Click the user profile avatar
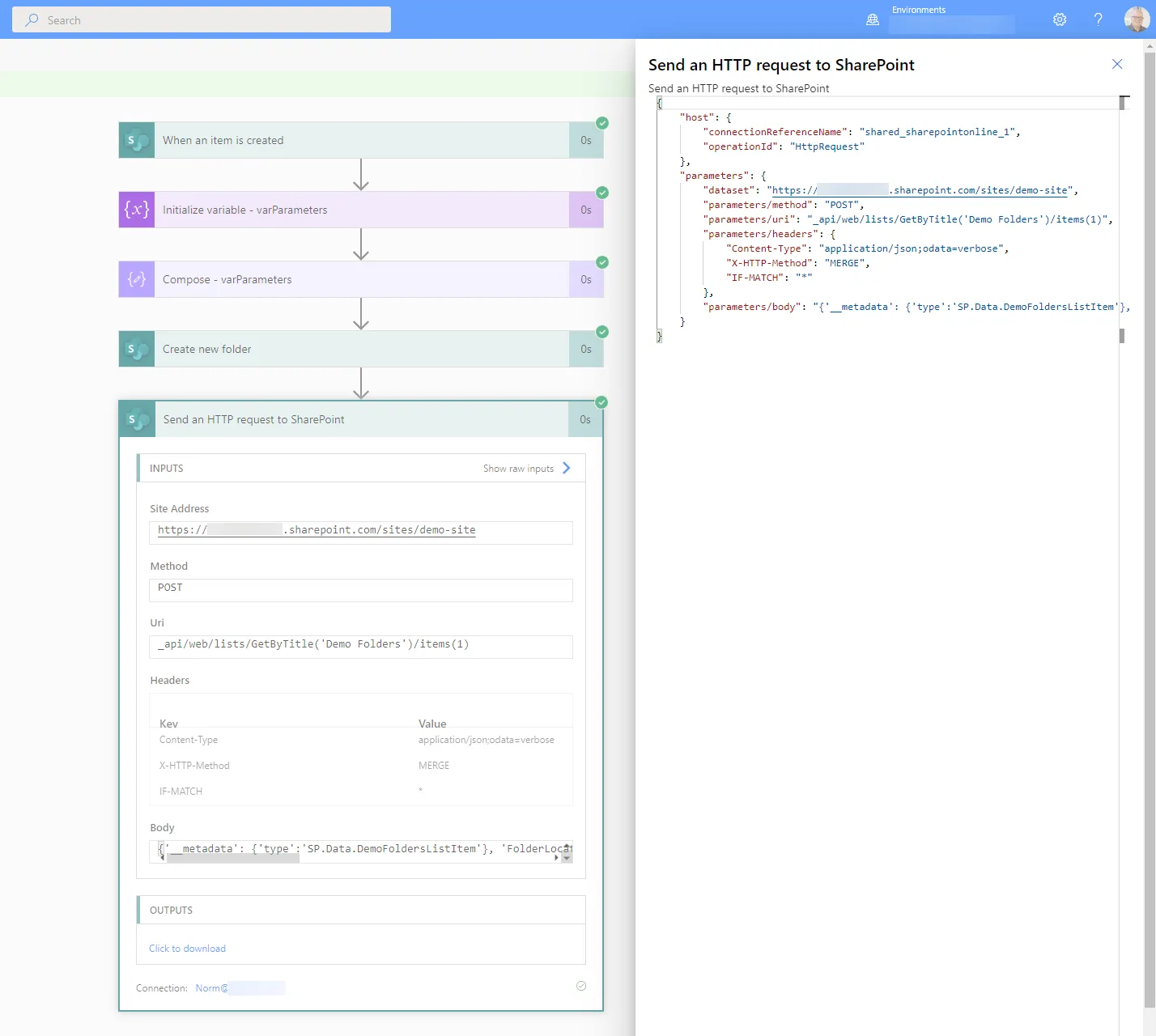1156x1036 pixels. (x=1137, y=19)
